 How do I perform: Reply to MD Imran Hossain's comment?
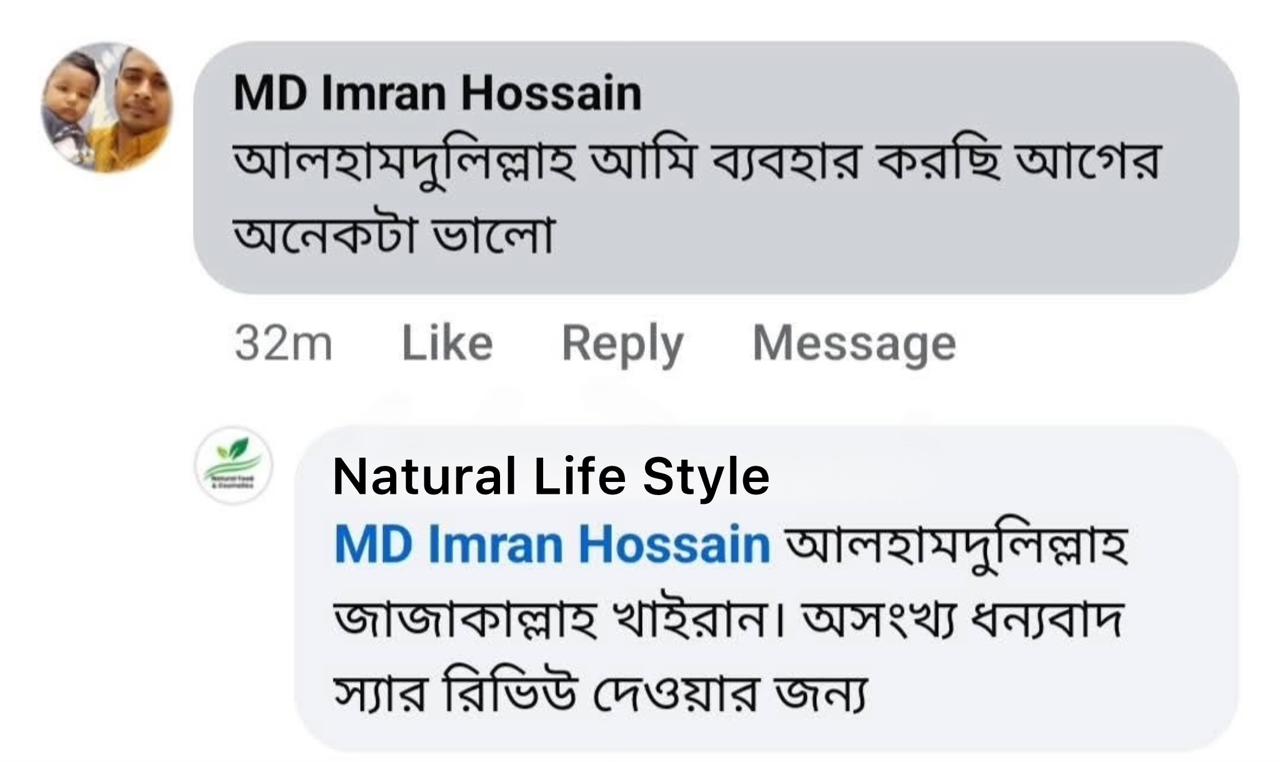(622, 344)
